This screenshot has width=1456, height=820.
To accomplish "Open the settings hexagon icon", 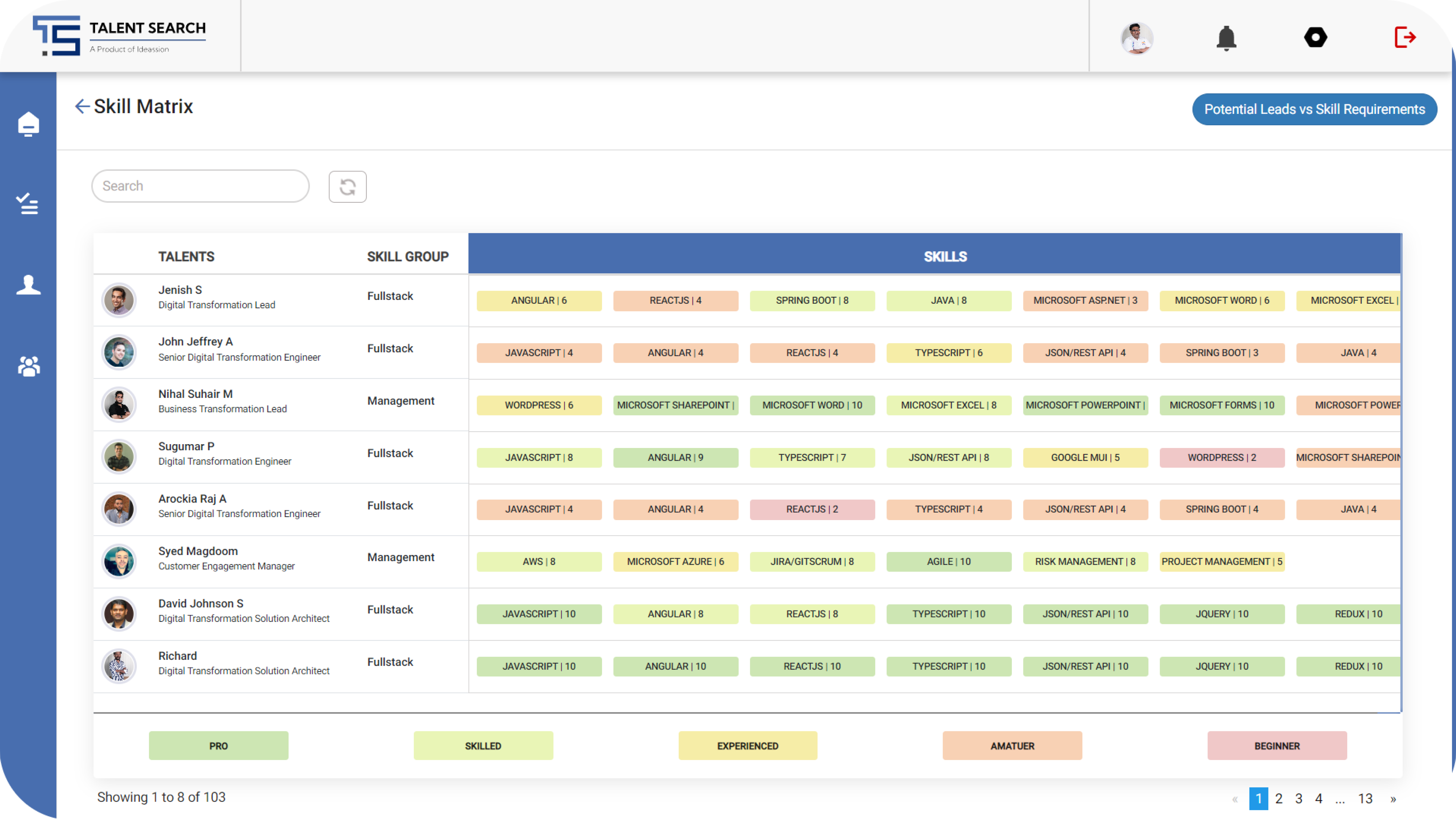I will tap(1315, 38).
